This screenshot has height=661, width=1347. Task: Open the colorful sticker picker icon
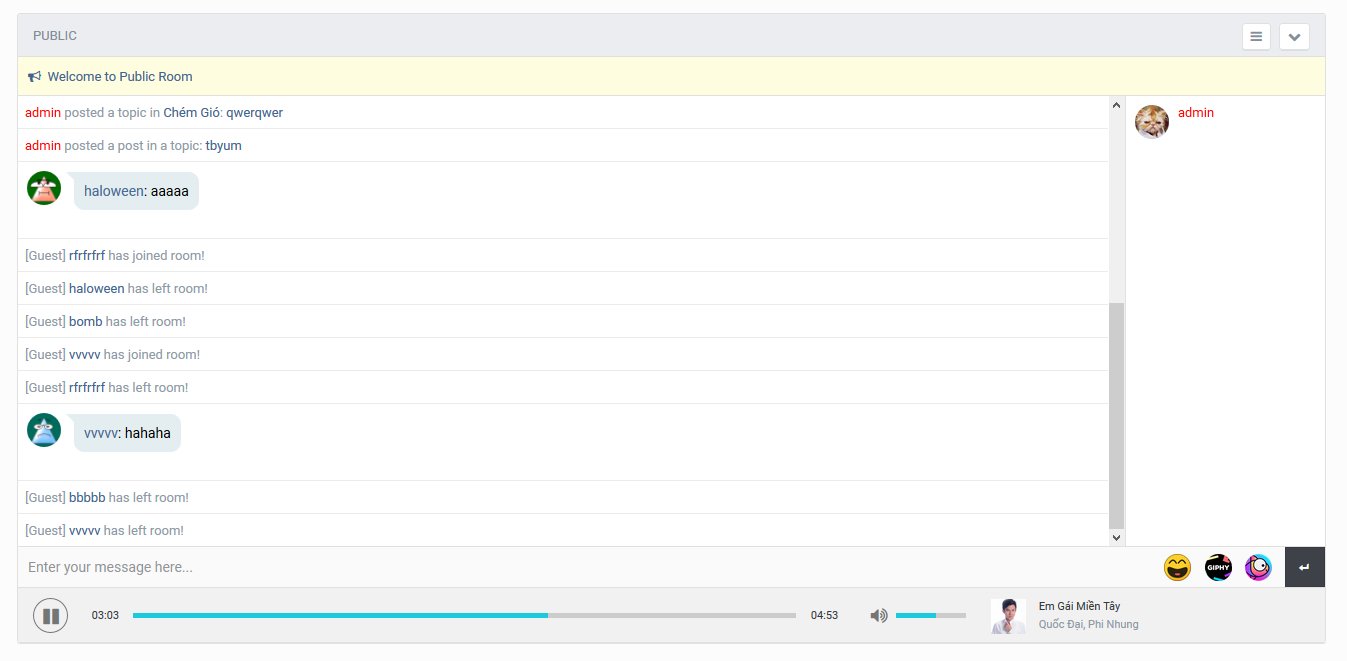[1258, 568]
